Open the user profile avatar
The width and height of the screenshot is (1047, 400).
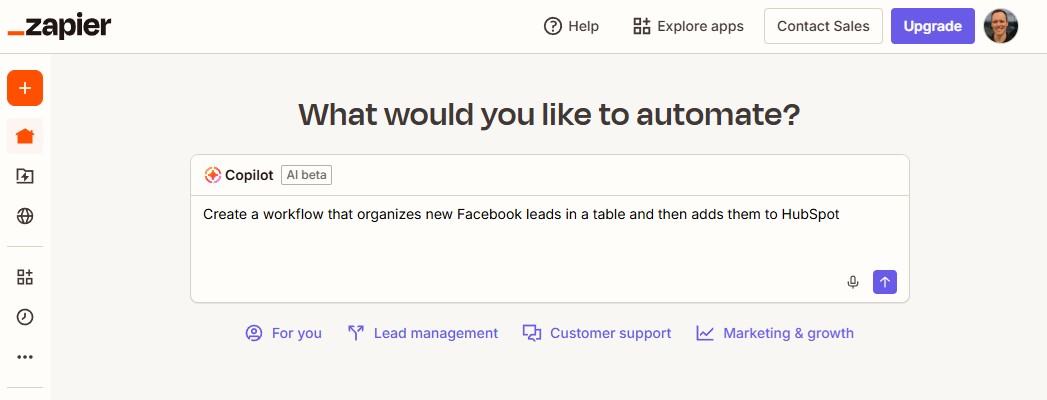[1001, 26]
